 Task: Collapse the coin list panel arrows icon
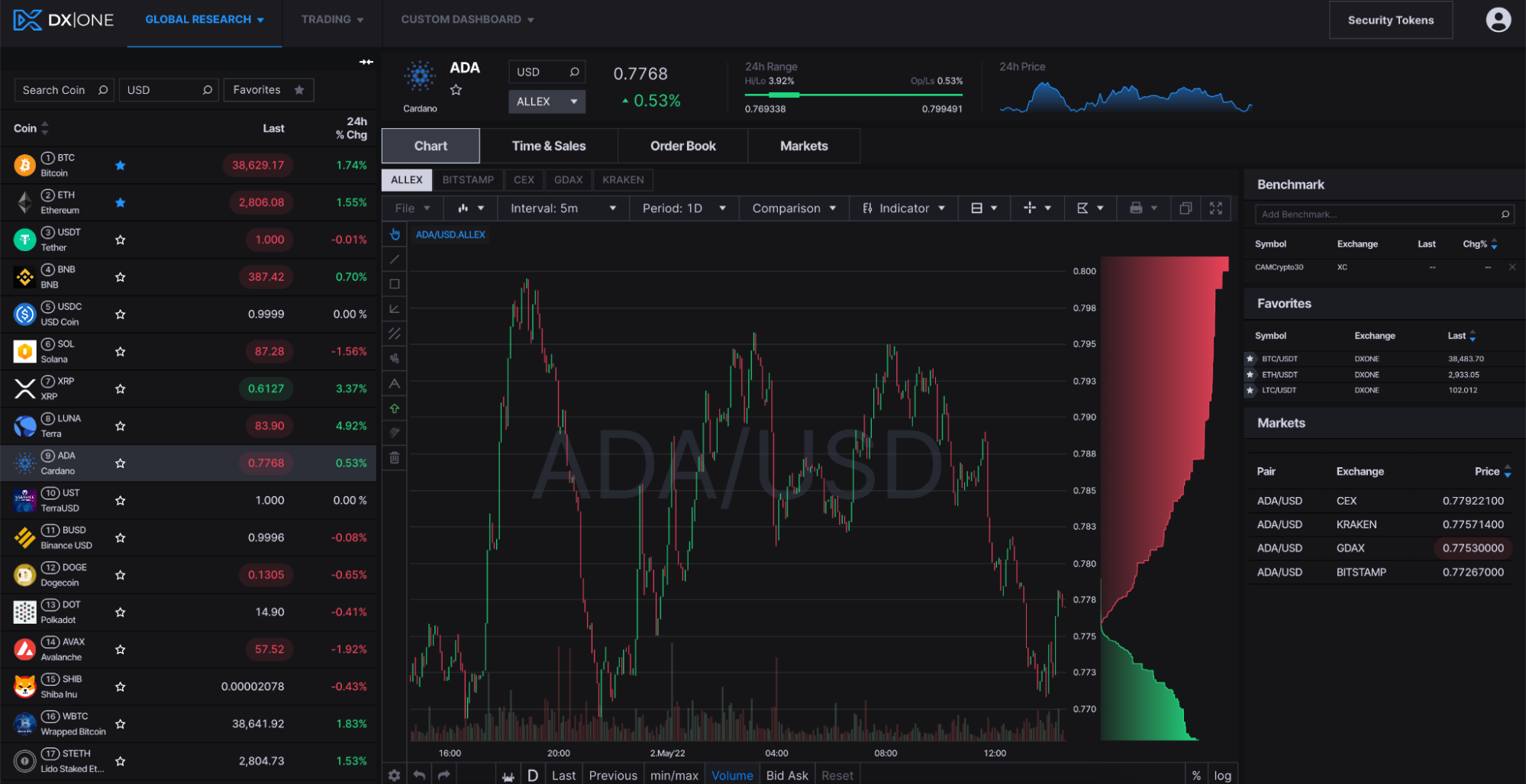(366, 62)
